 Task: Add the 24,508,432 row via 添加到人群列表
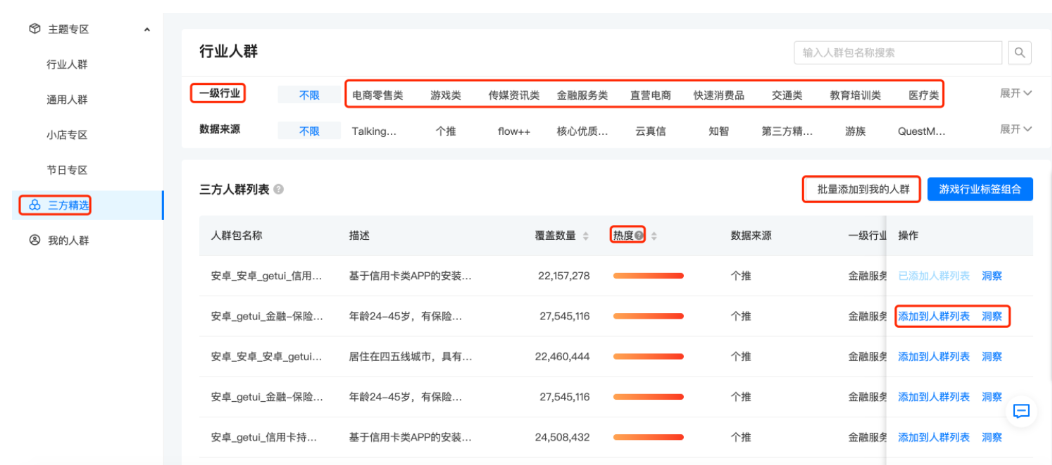coord(934,437)
